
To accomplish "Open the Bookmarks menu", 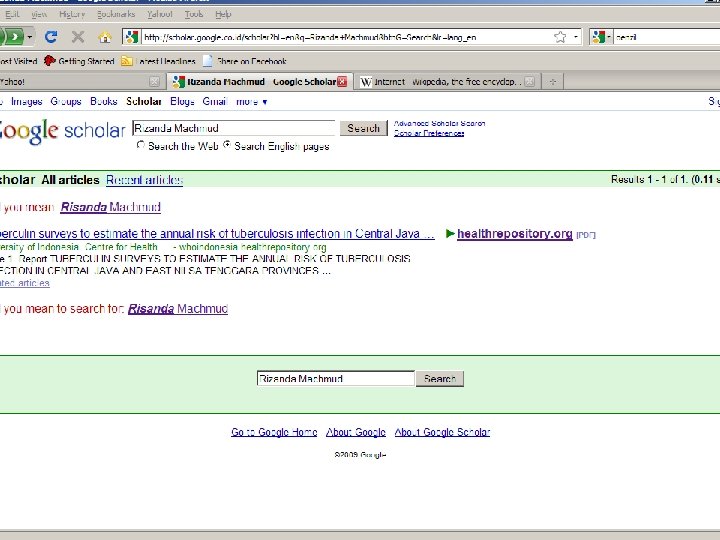I will coord(116,14).
